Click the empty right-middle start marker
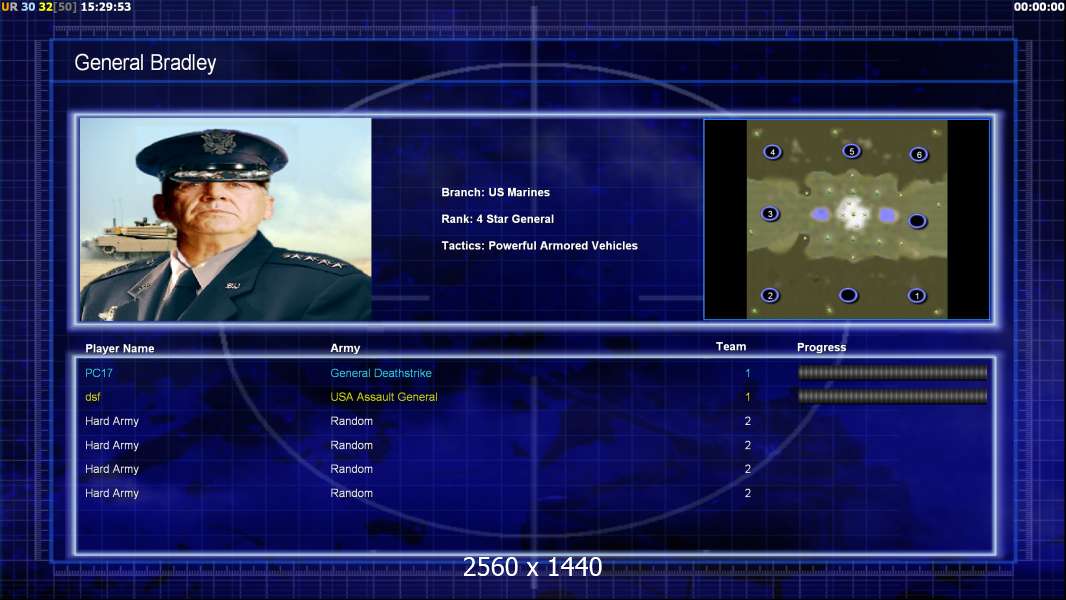The width and height of the screenshot is (1066, 600). (917, 221)
